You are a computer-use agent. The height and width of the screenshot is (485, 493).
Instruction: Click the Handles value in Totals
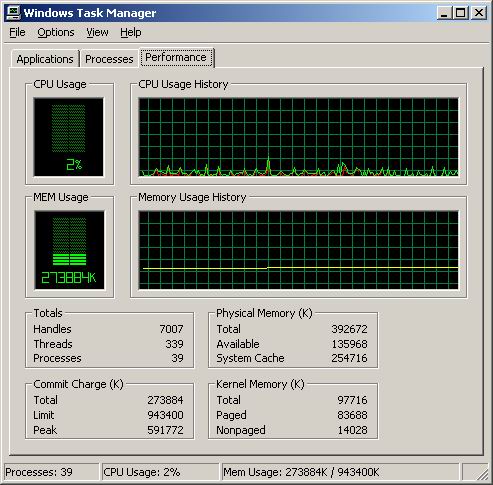[171, 329]
